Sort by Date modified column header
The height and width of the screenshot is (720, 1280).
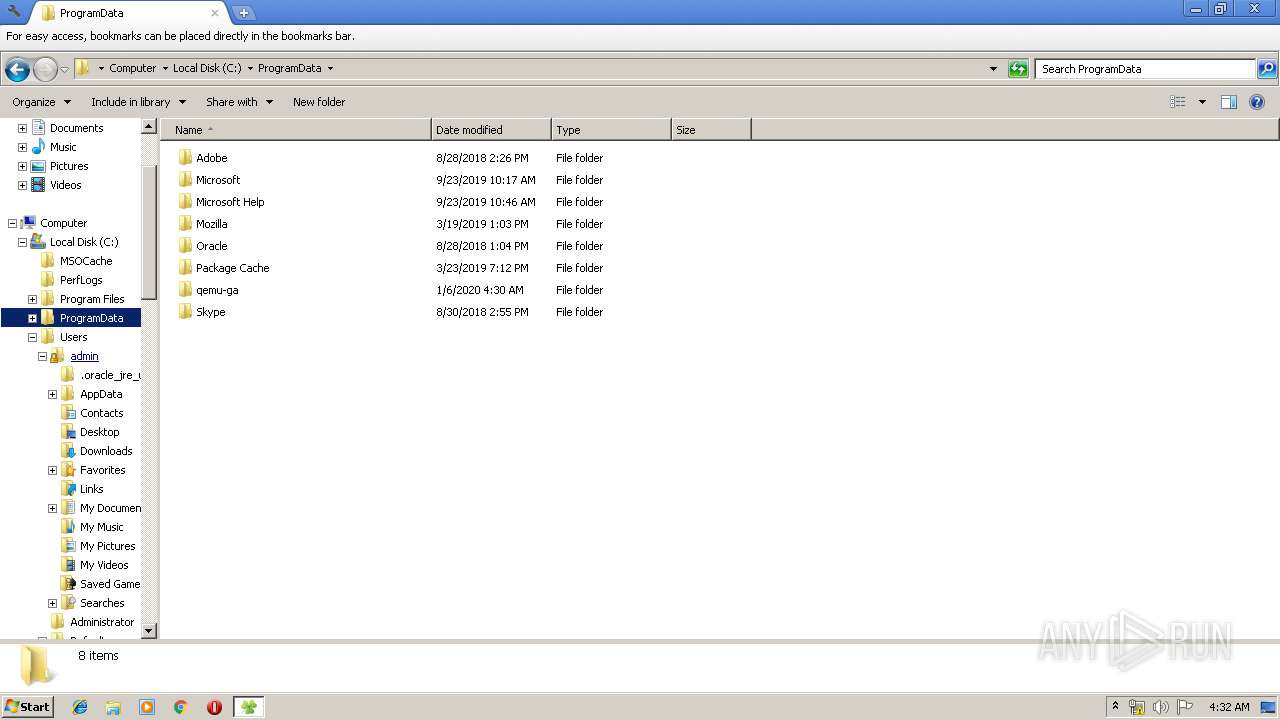pos(491,130)
